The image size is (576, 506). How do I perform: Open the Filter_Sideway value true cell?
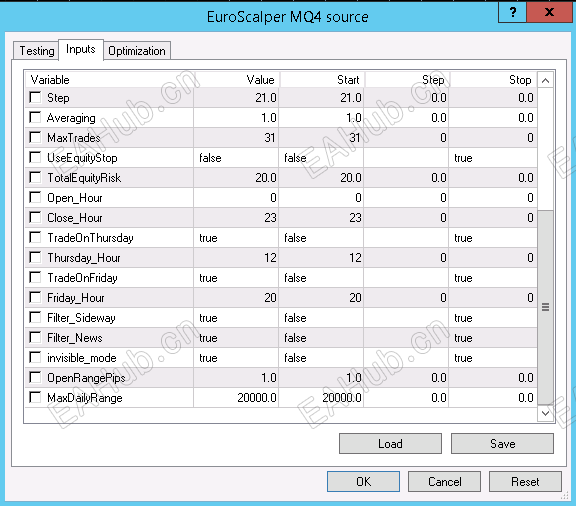coord(236,318)
